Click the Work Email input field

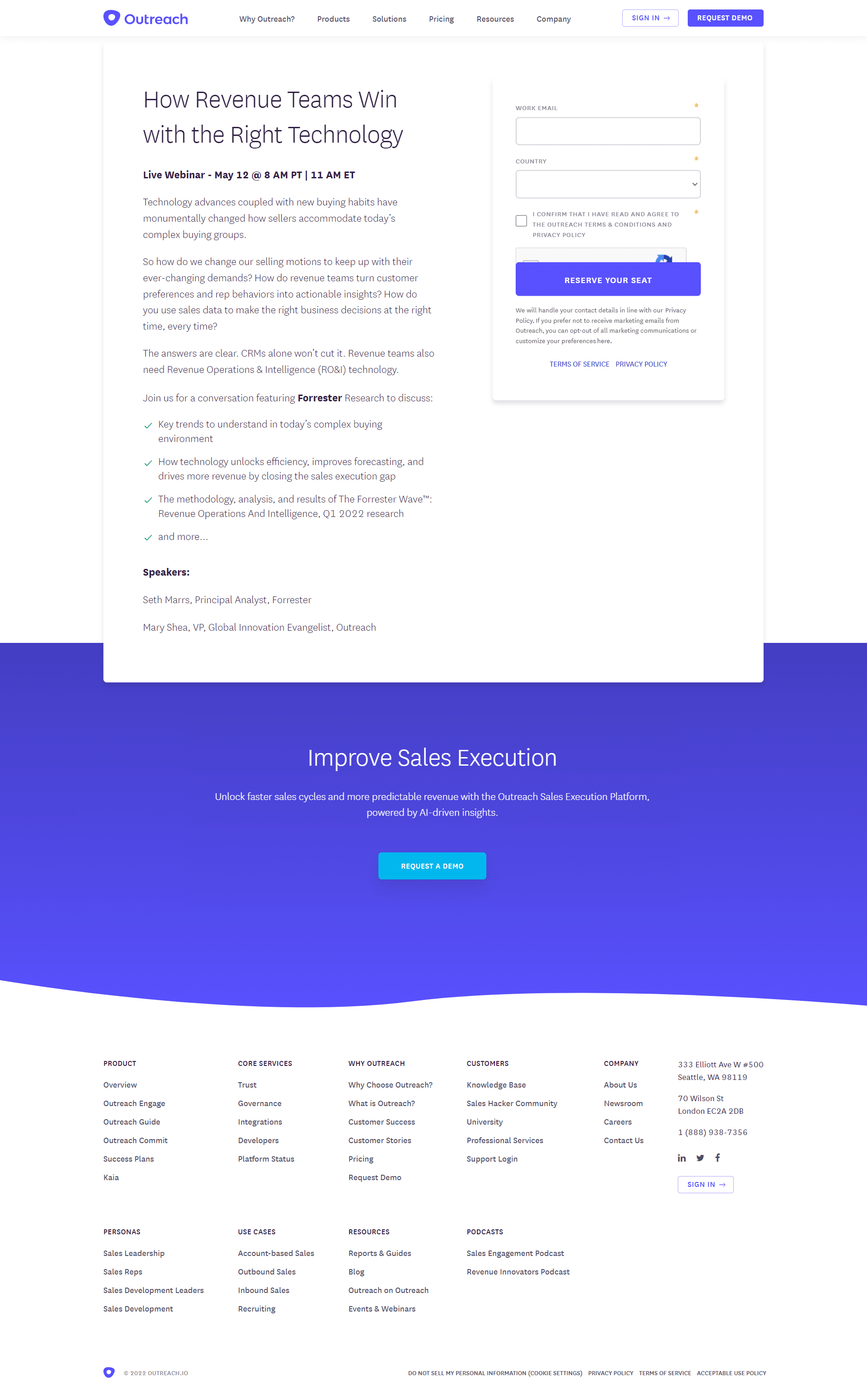click(x=608, y=130)
